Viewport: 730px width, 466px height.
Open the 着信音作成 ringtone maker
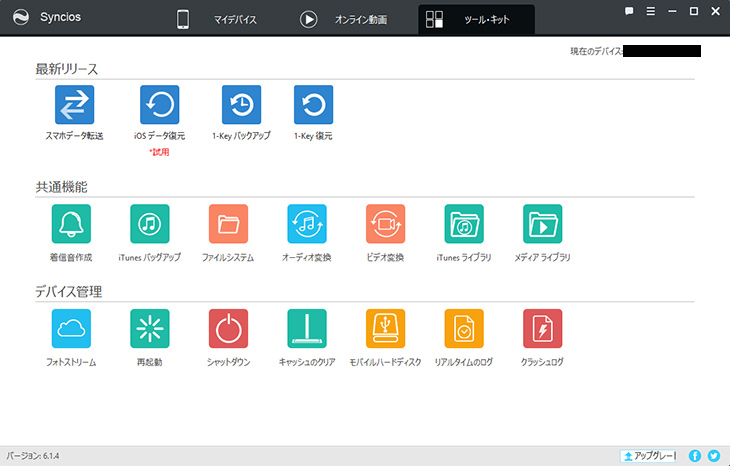click(x=71, y=224)
